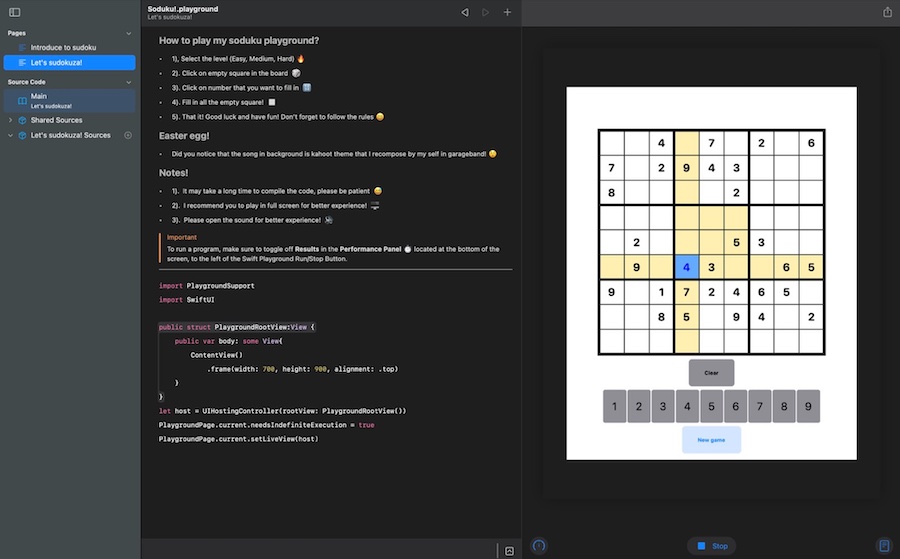Choose number 5 on the number pad
This screenshot has height=559, width=900.
pyautogui.click(x=711, y=407)
